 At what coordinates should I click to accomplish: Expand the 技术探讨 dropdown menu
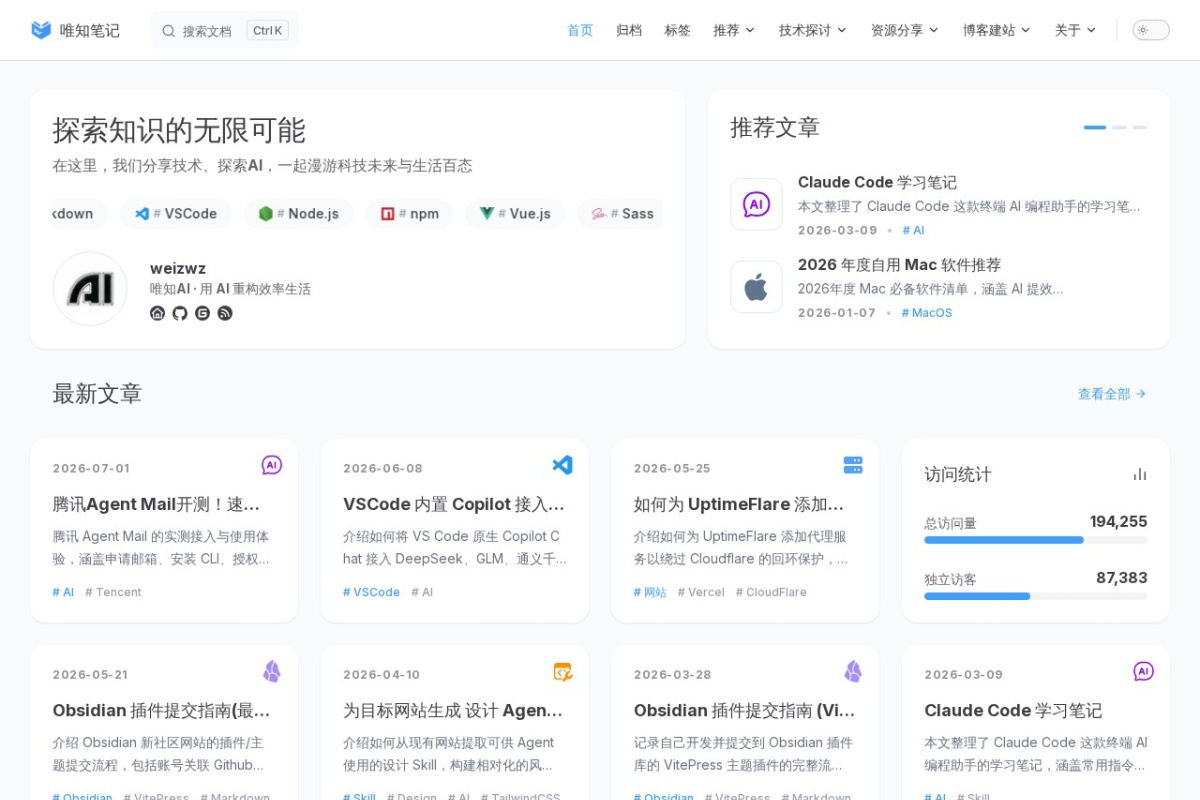click(813, 30)
